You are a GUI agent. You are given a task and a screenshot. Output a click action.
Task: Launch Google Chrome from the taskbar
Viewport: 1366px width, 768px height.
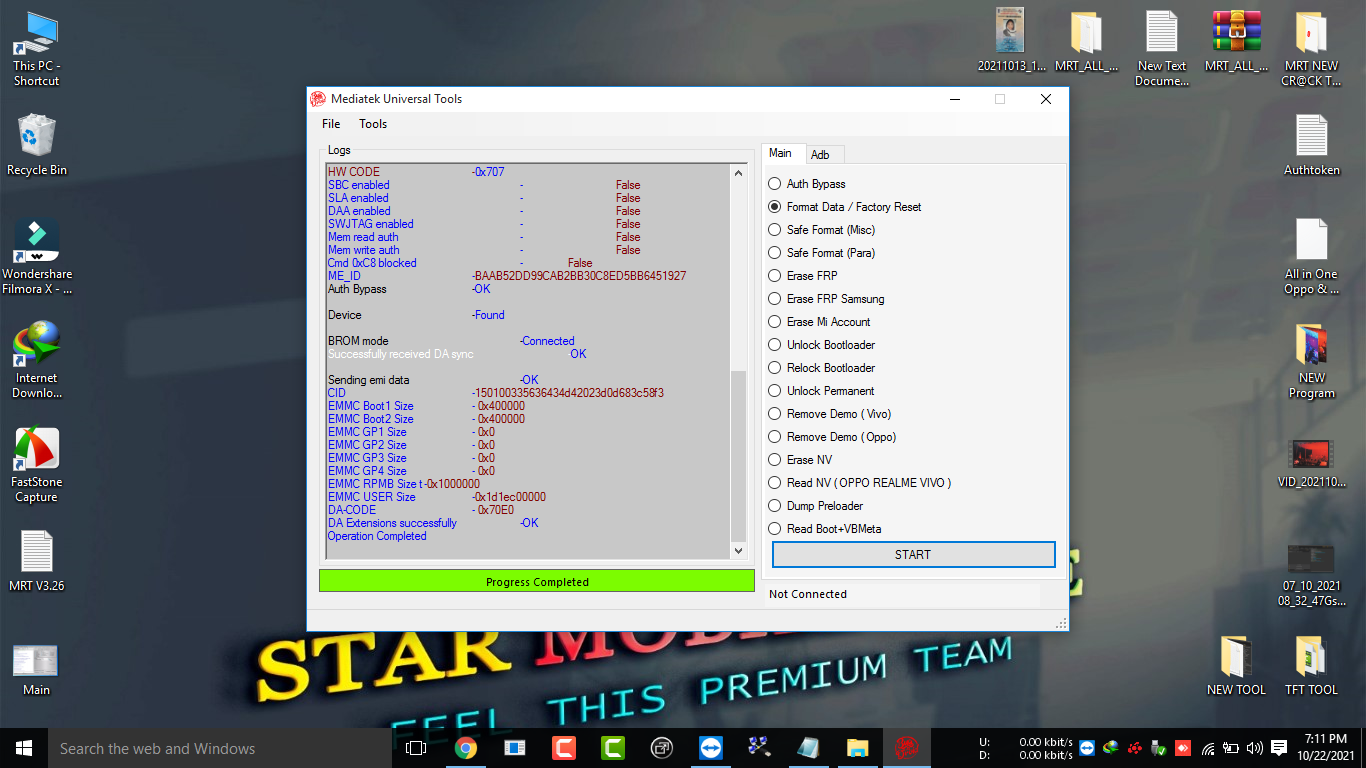click(465, 748)
